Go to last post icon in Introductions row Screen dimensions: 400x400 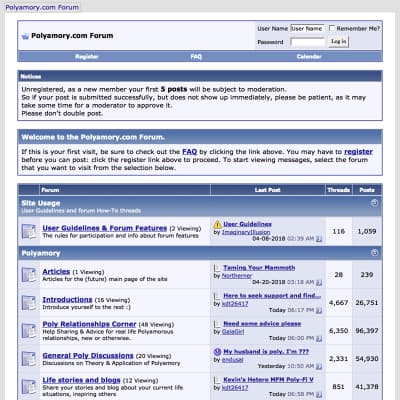click(x=319, y=310)
